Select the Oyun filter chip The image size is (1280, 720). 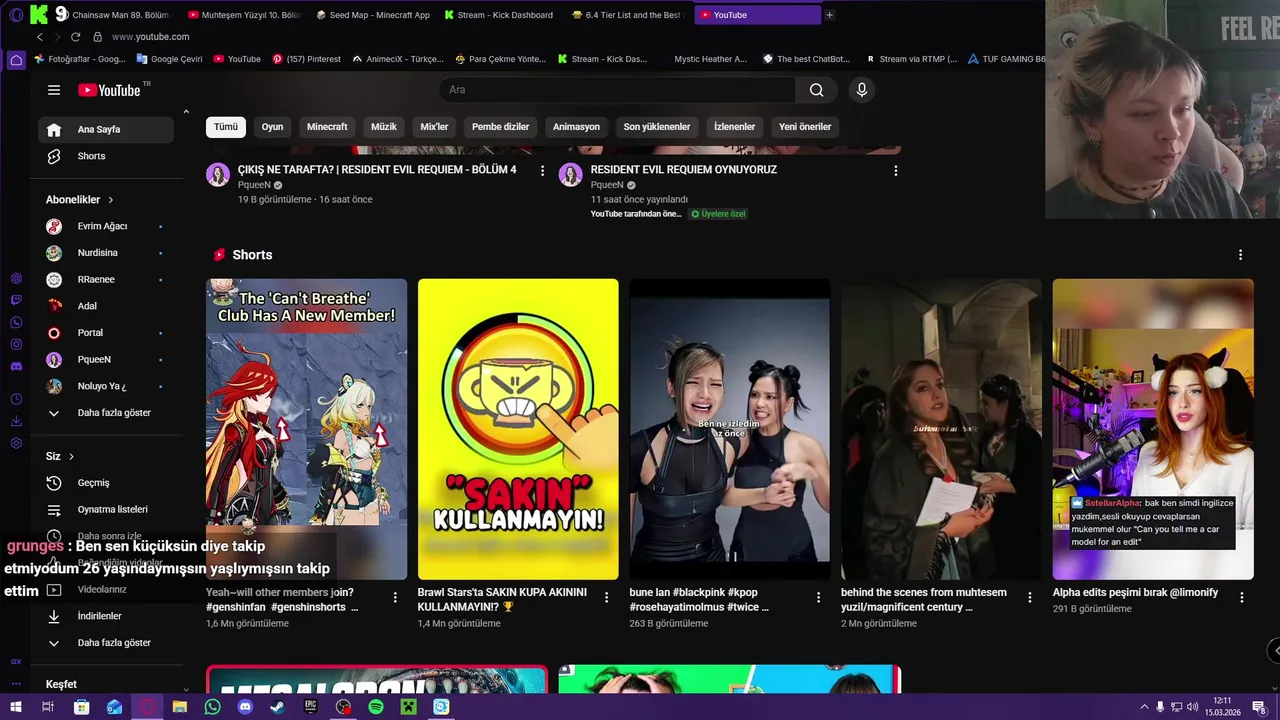tap(272, 127)
